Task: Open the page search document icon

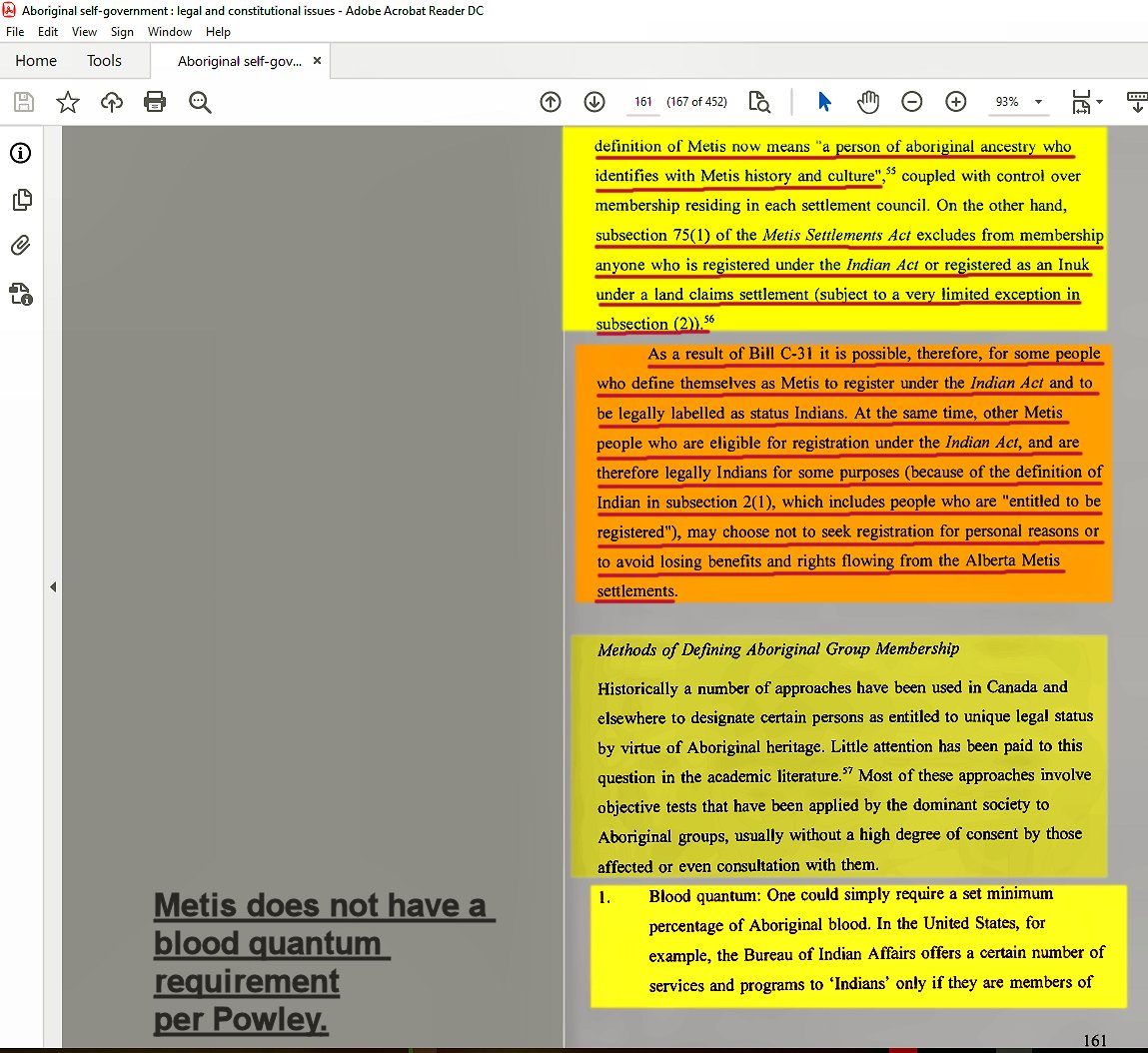Action: tap(759, 102)
